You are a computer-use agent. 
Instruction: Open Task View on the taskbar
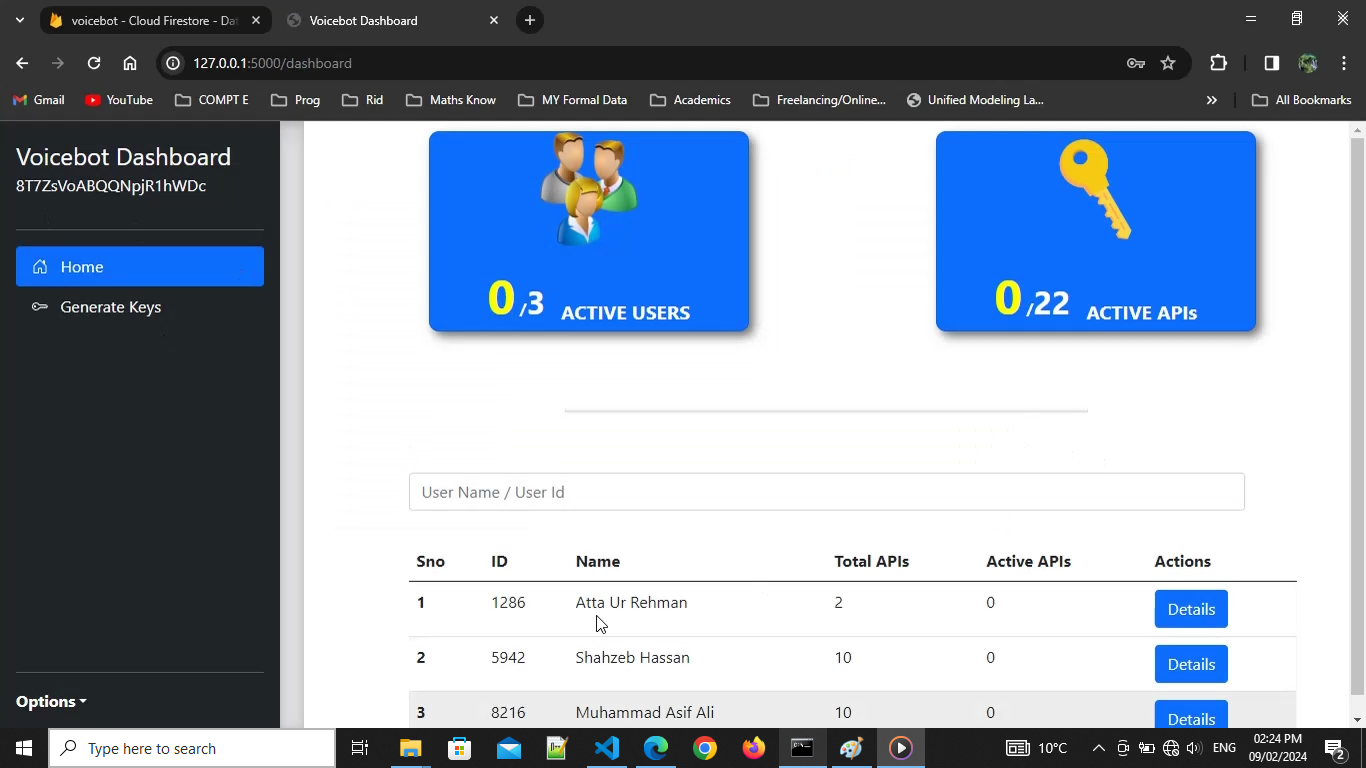(x=360, y=748)
